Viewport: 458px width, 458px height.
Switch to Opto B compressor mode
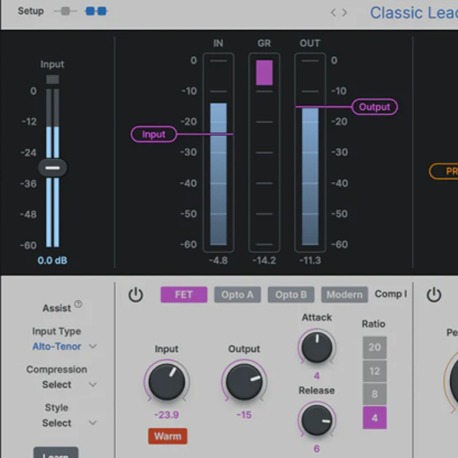point(291,295)
